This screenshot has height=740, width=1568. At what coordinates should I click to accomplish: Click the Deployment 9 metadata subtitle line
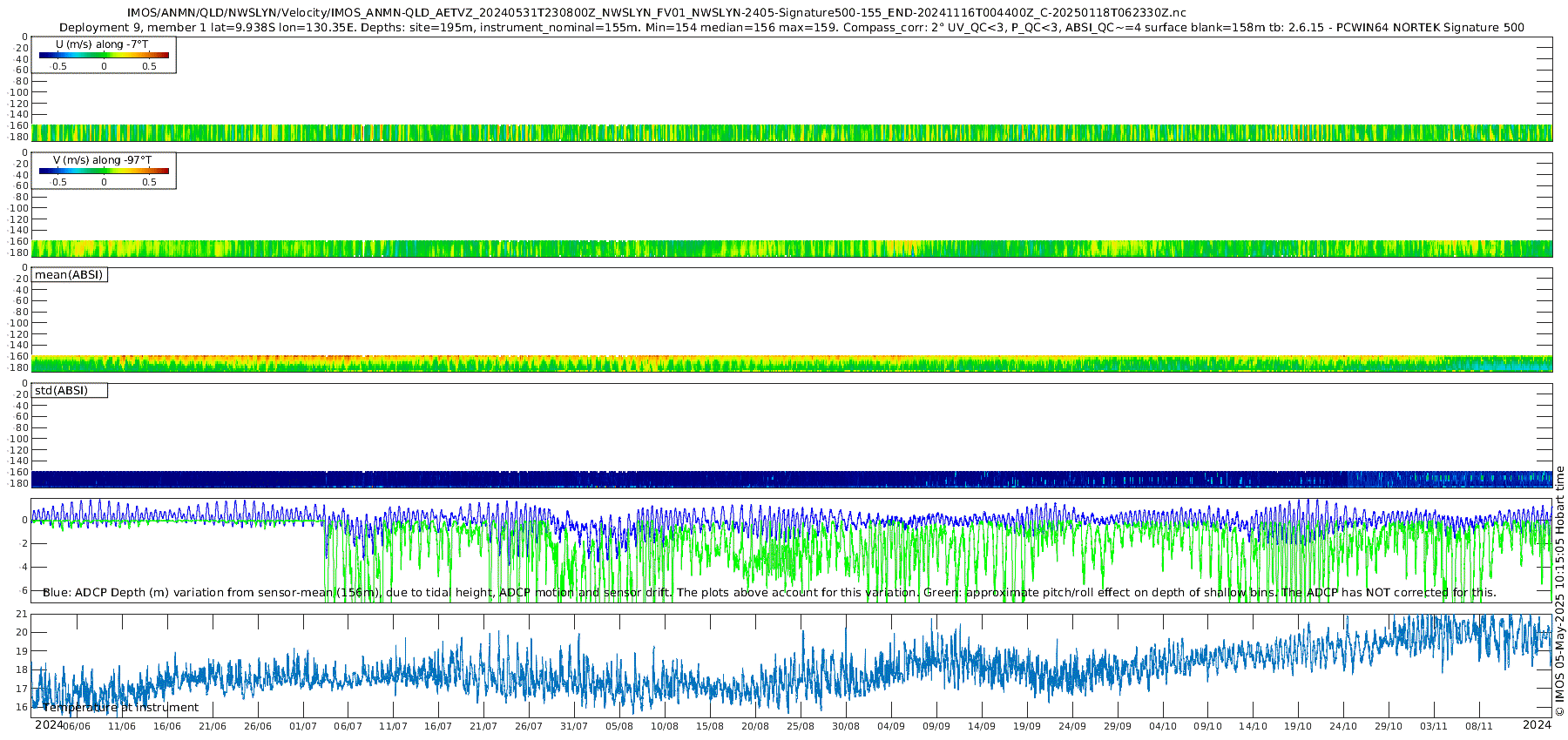[791, 28]
